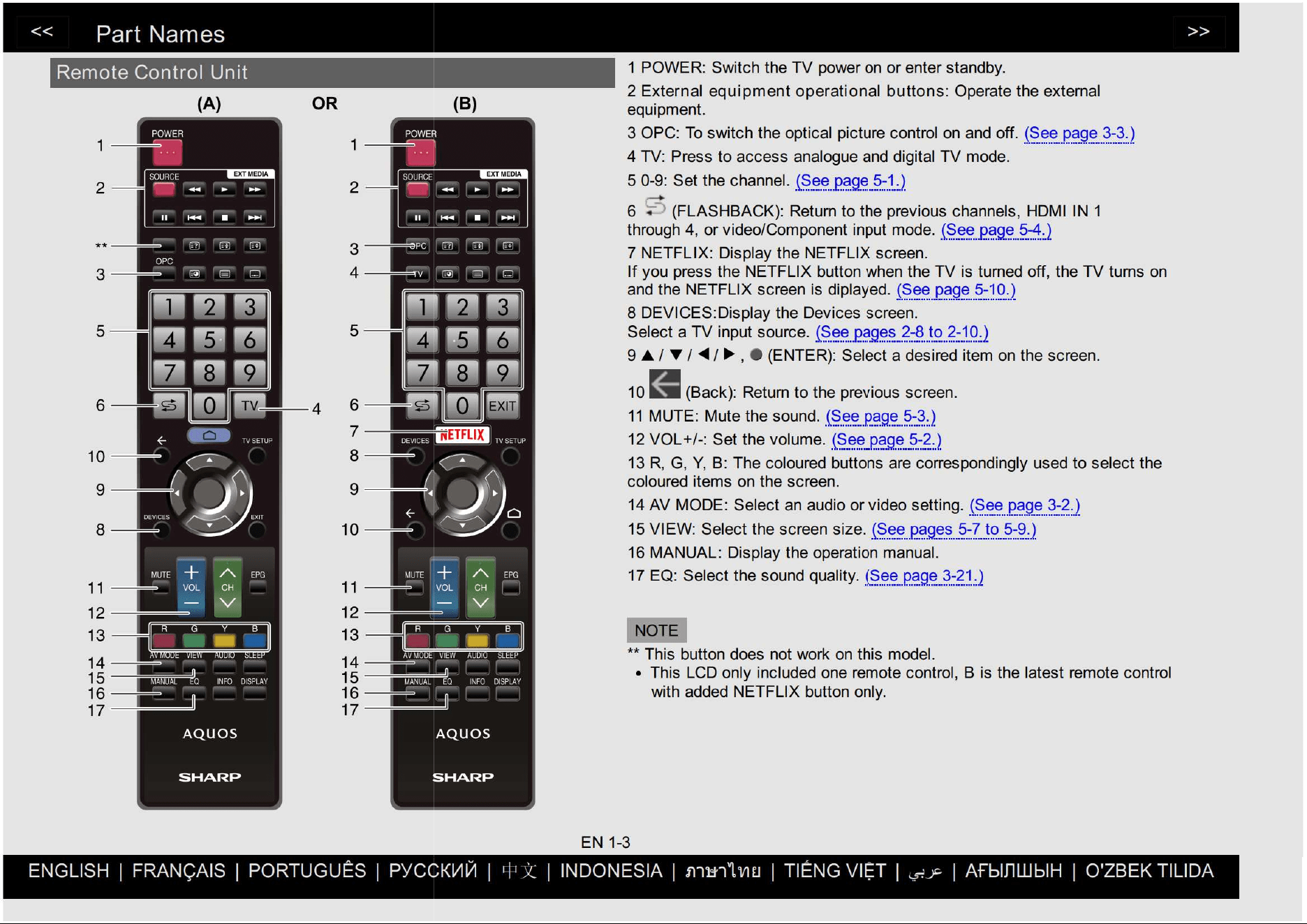Click EXIT key on remote B

tap(503, 405)
